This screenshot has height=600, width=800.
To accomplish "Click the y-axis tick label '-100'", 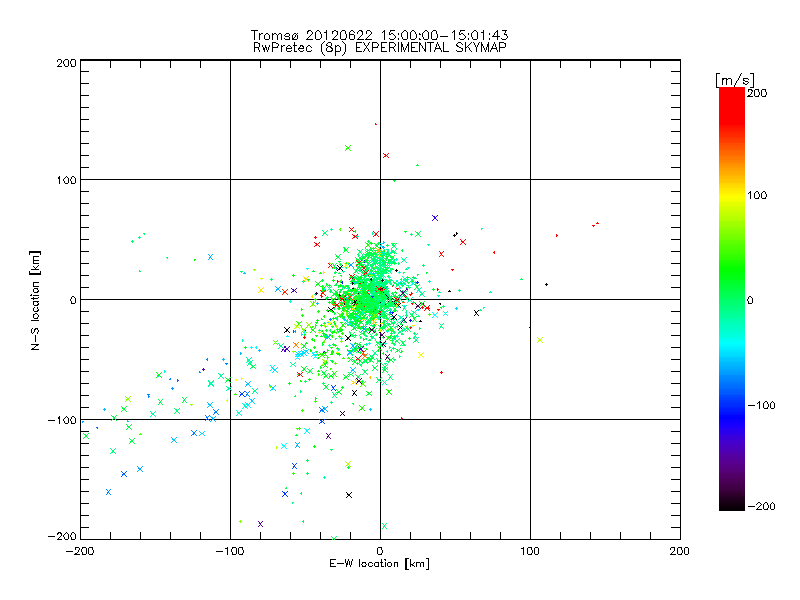I will [62, 420].
